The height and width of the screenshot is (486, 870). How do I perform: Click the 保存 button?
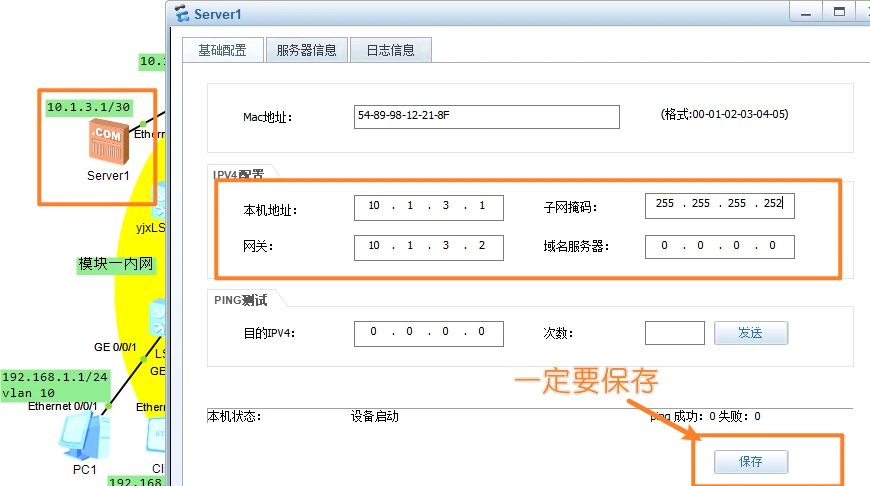tap(750, 462)
